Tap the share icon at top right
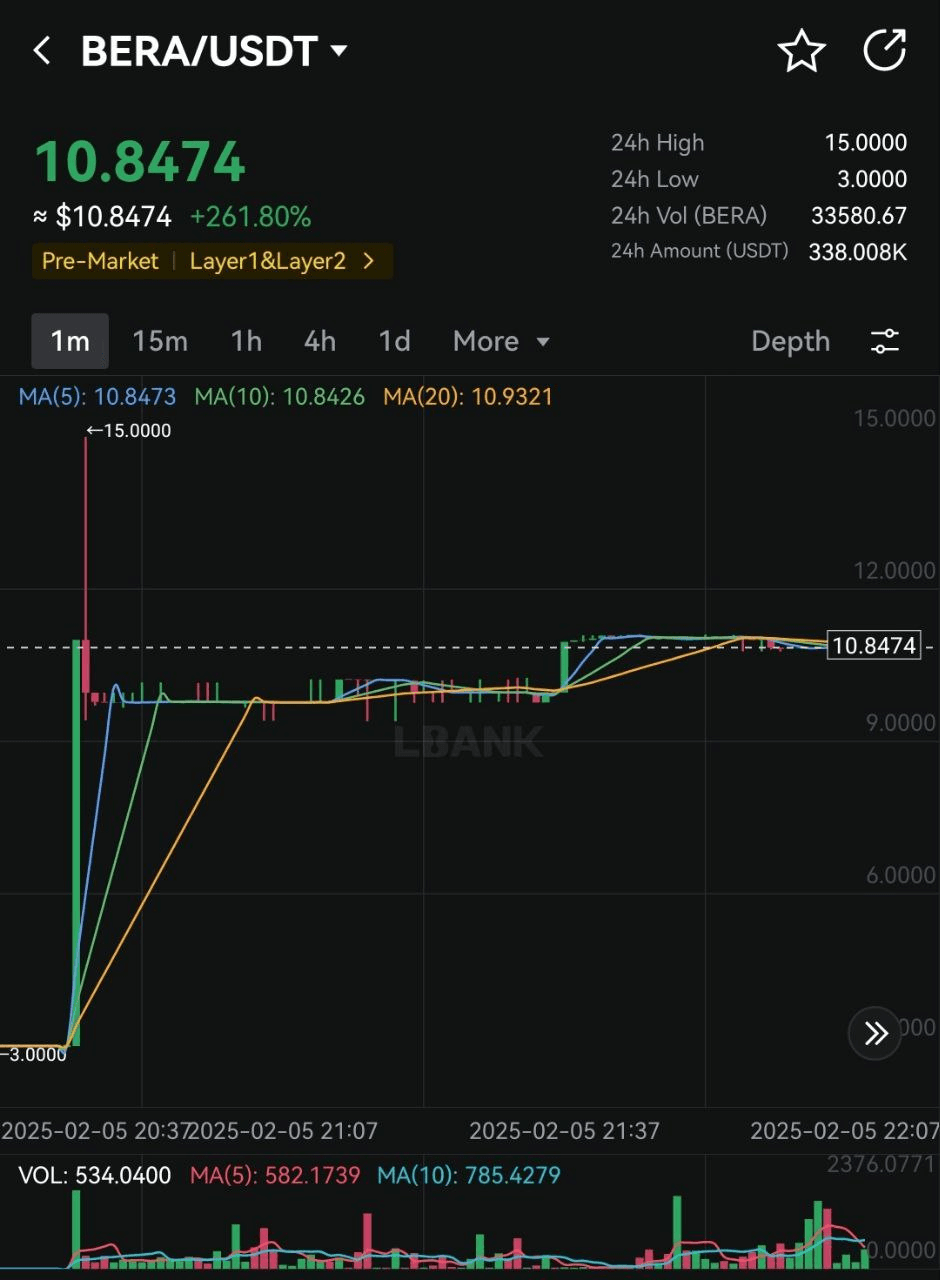940x1280 pixels. coord(885,50)
